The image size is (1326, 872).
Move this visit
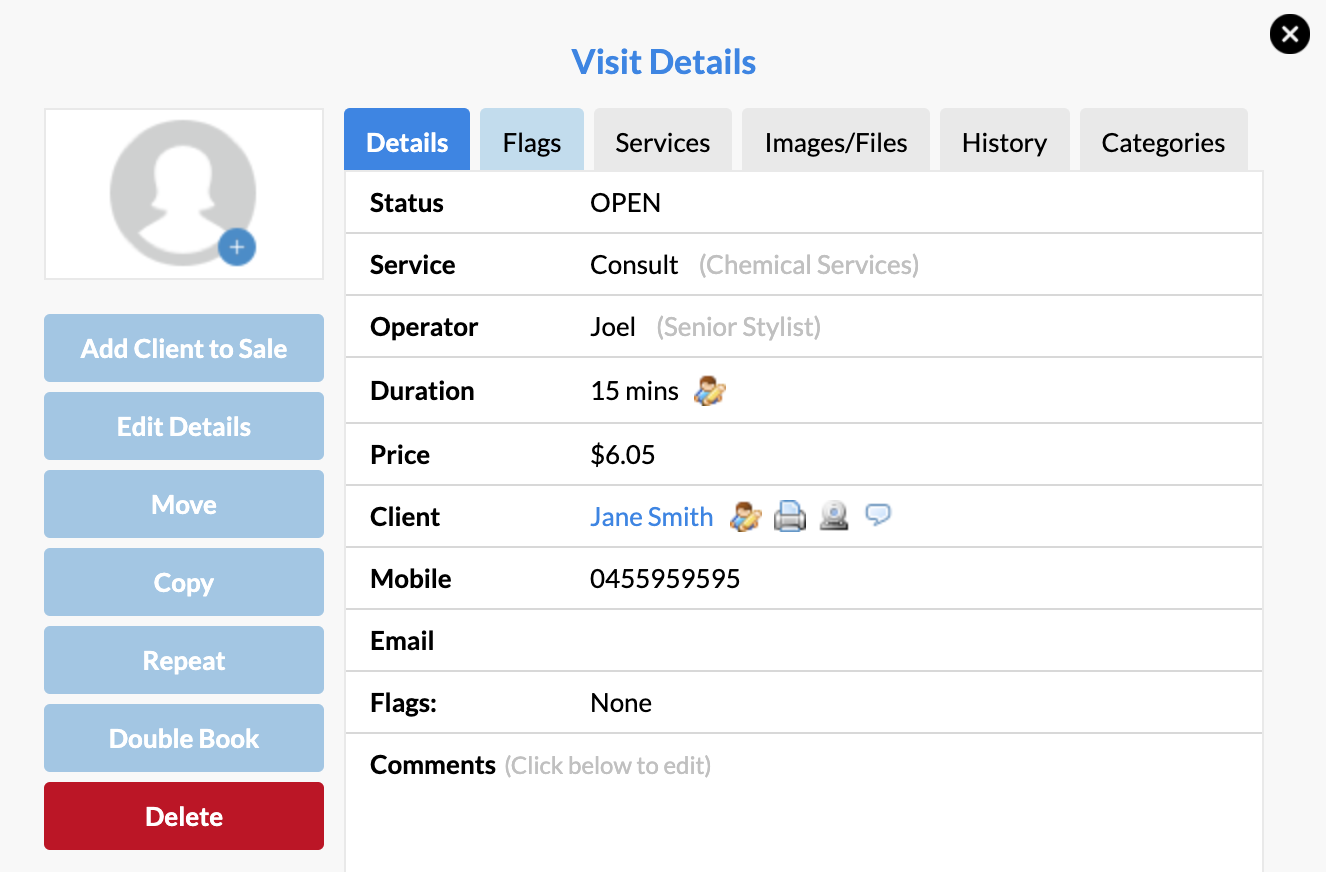coord(183,504)
